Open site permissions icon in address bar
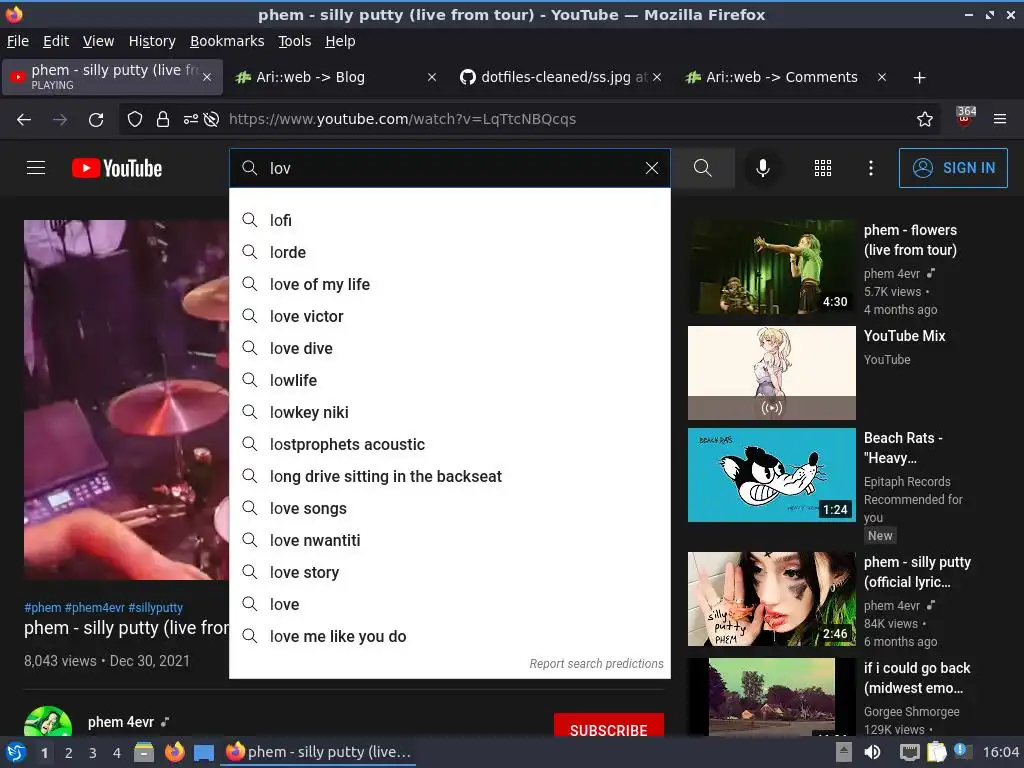 (x=190, y=119)
